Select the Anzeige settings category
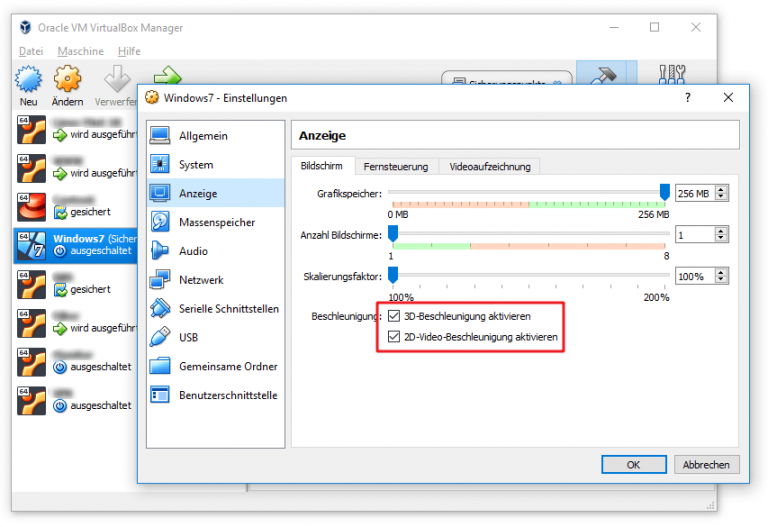Viewport: 768px width, 527px height. pyautogui.click(x=216, y=193)
